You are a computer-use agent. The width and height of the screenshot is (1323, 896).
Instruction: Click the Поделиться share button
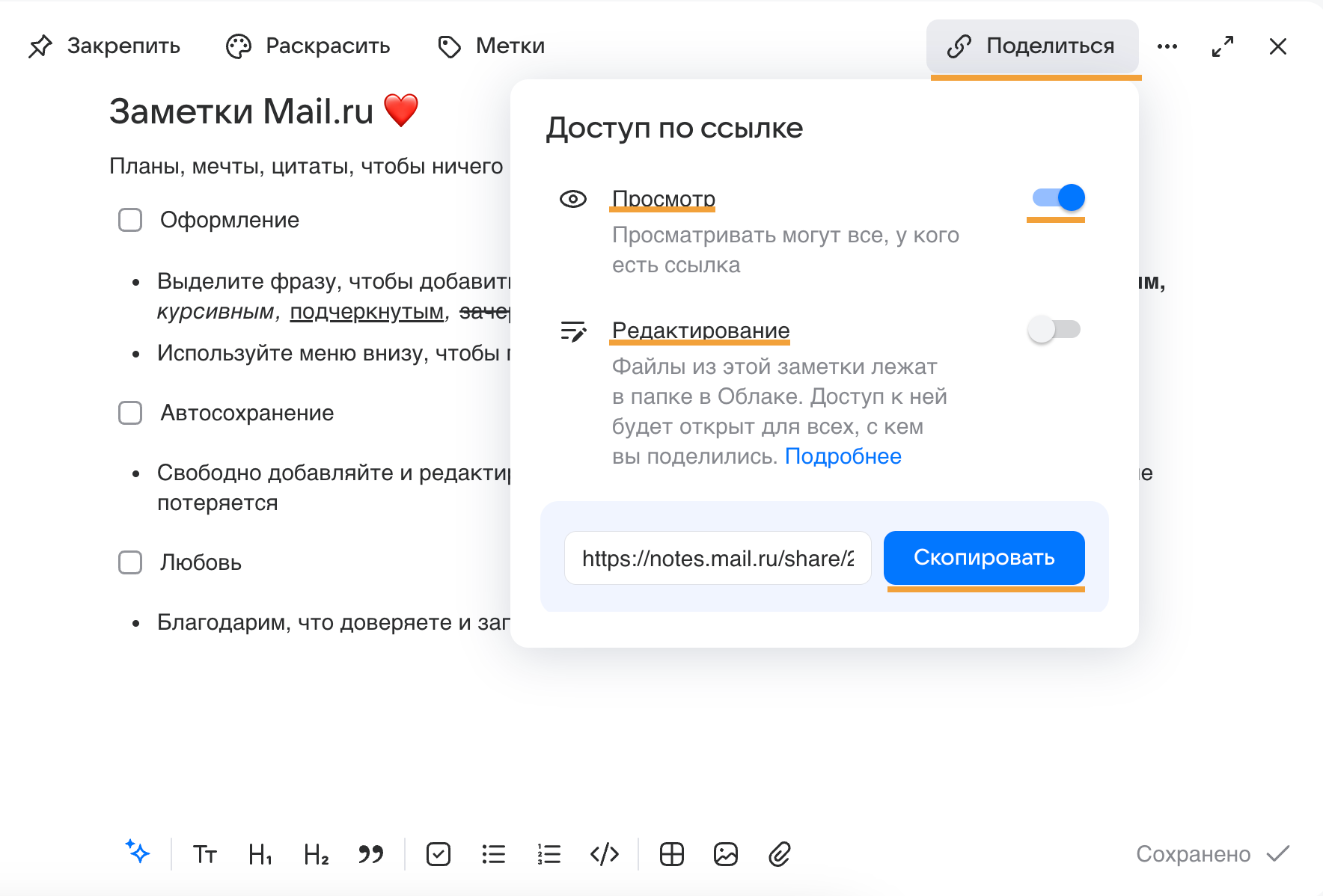[x=1032, y=46]
